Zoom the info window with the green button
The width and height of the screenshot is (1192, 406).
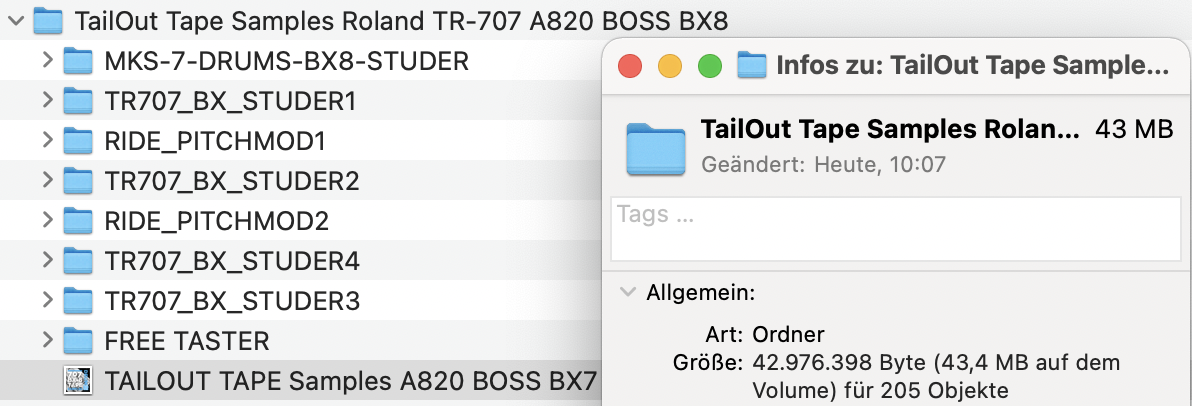709,67
